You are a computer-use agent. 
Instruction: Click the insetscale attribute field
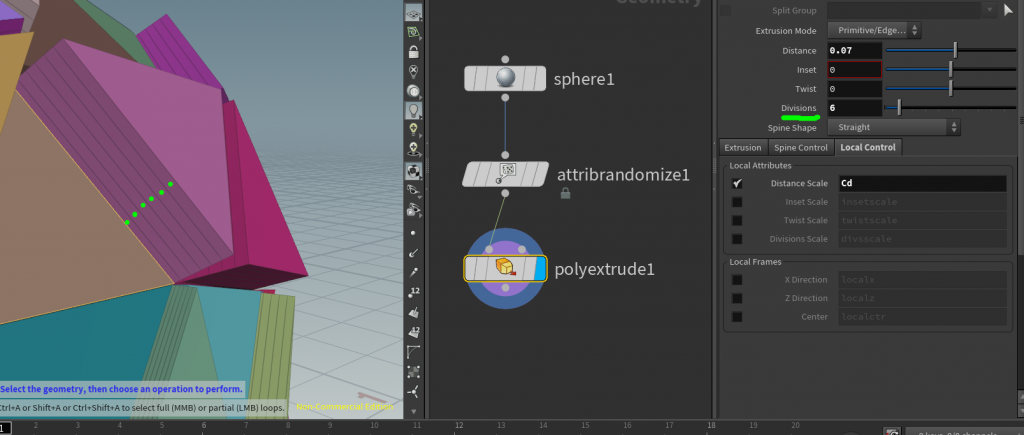click(x=922, y=202)
